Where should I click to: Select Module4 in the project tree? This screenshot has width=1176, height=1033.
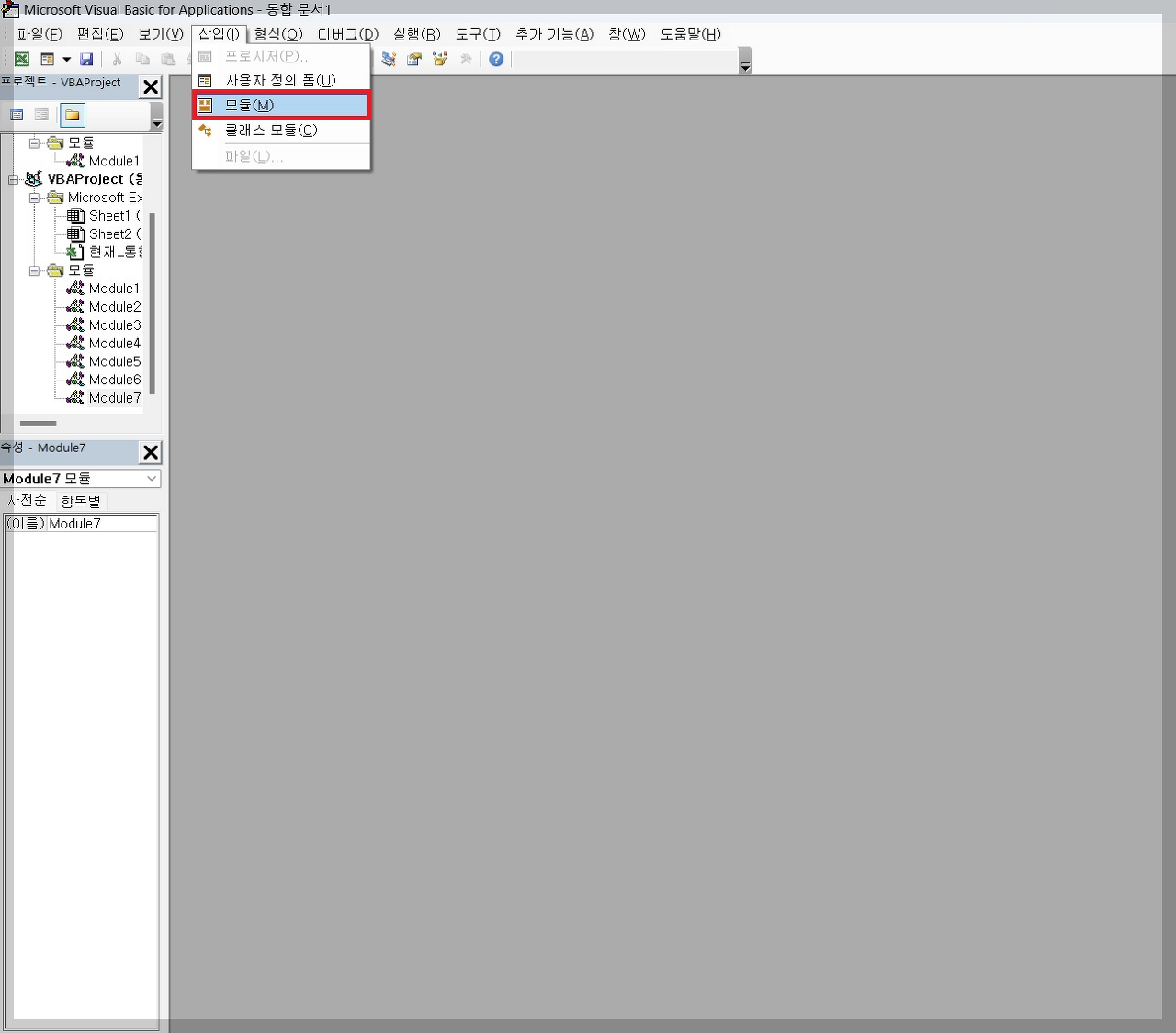pyautogui.click(x=104, y=344)
